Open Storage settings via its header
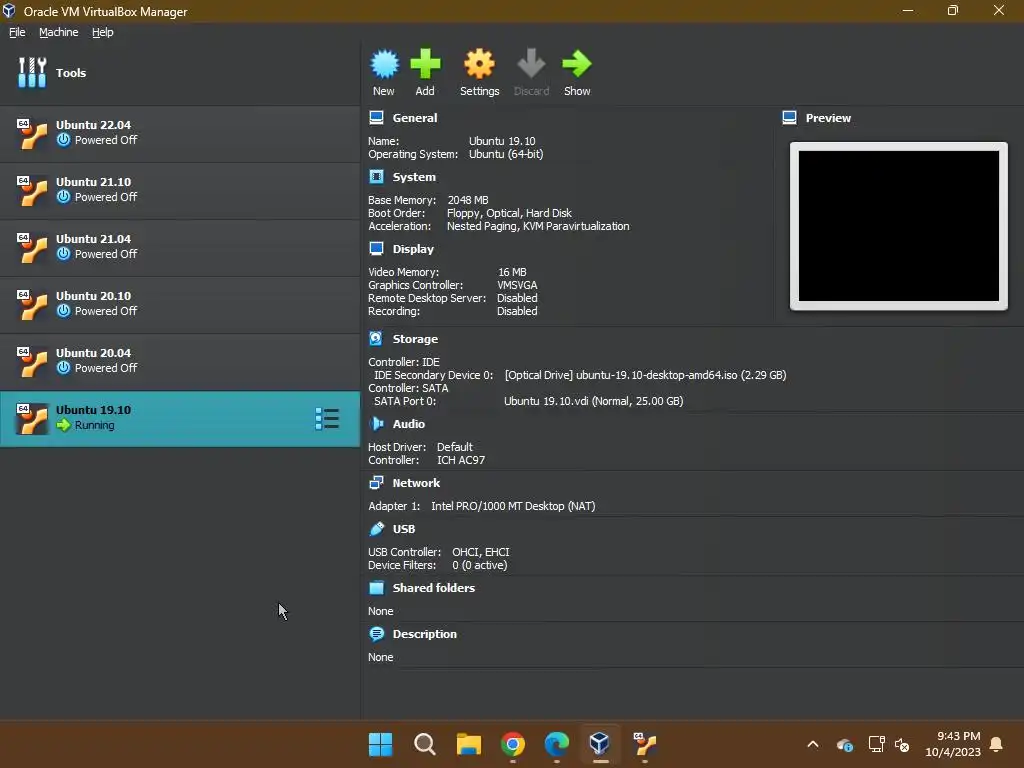The height and width of the screenshot is (768, 1024). pos(415,339)
